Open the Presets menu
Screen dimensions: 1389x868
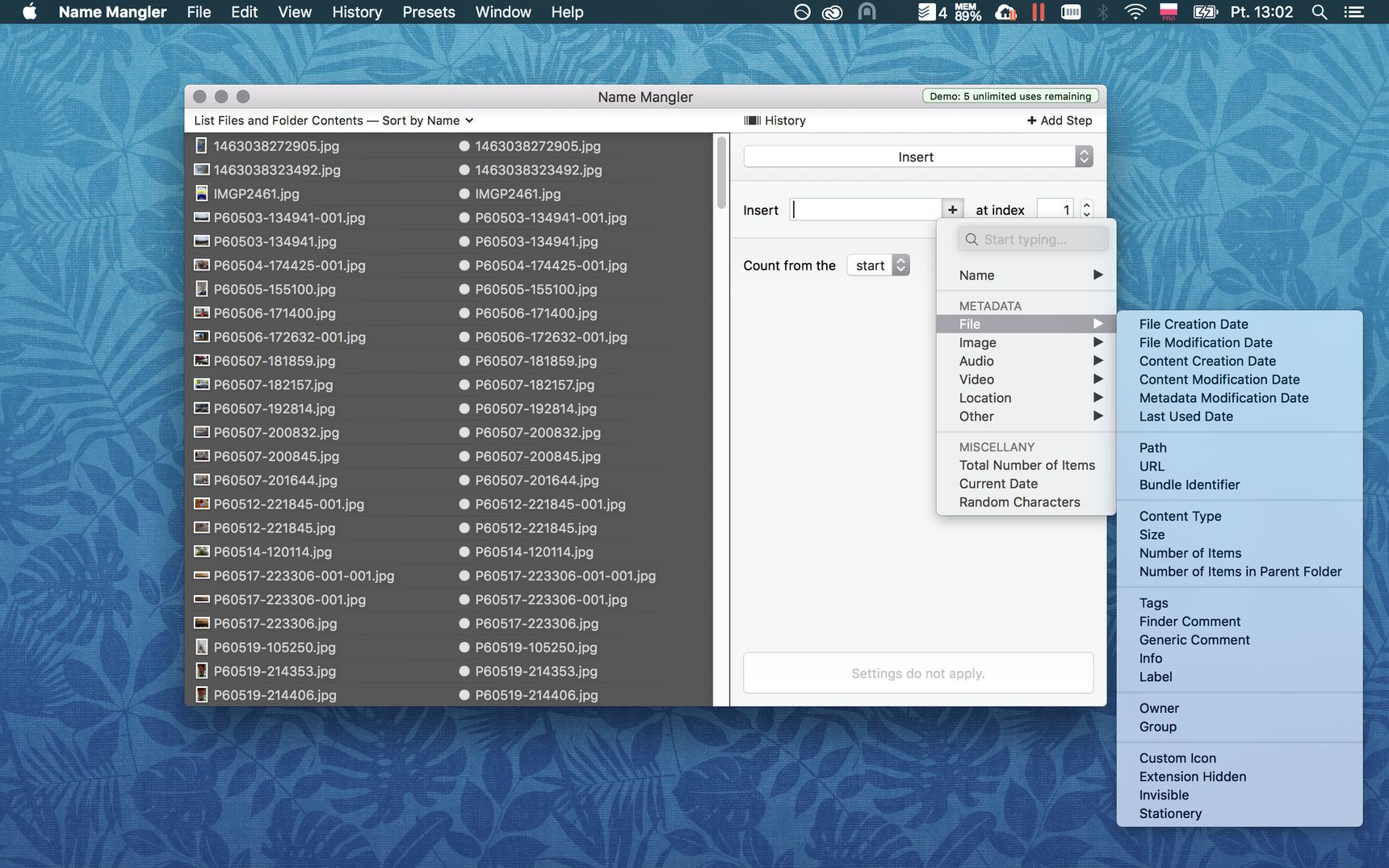point(429,12)
